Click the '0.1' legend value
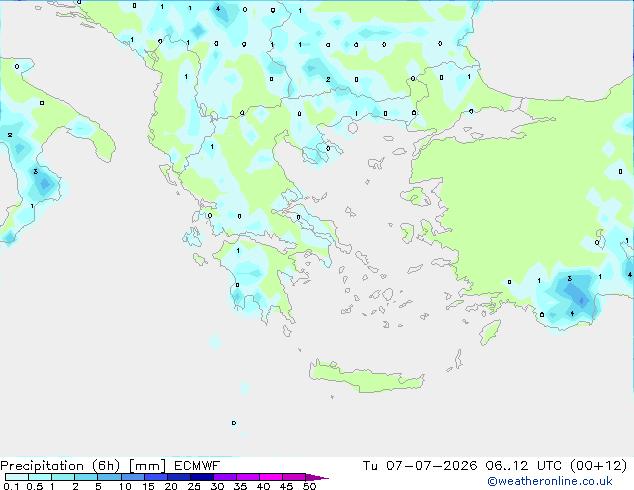The width and height of the screenshot is (634, 490). coord(11,486)
